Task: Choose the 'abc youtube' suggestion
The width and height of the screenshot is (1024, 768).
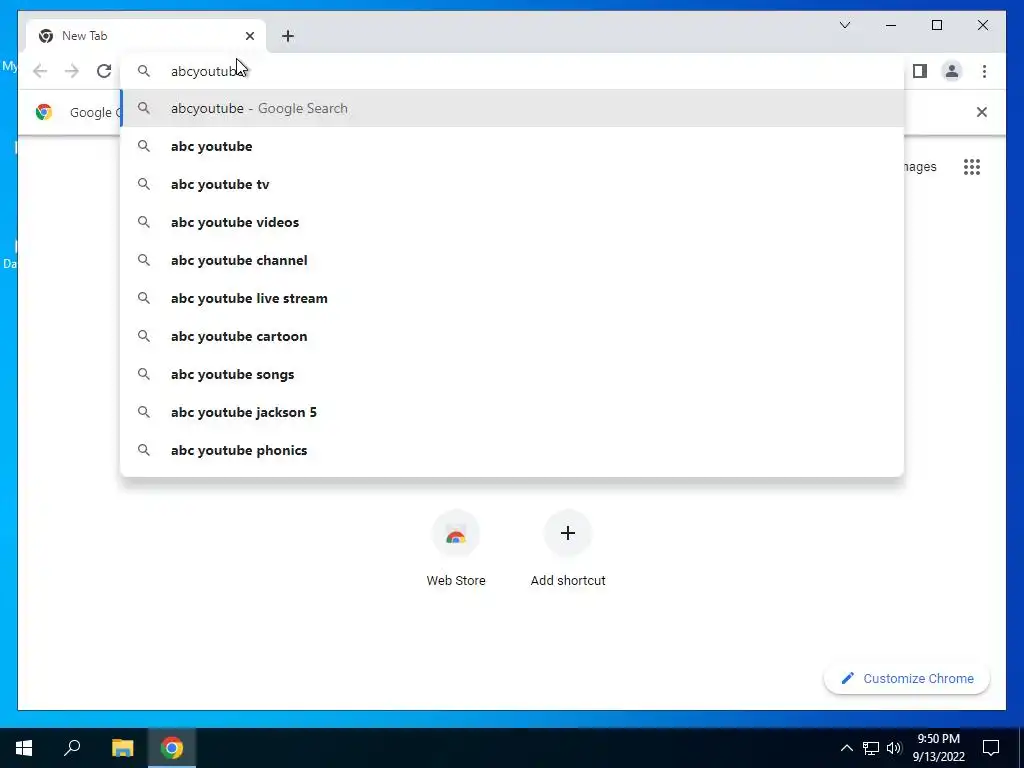Action: [x=513, y=146]
